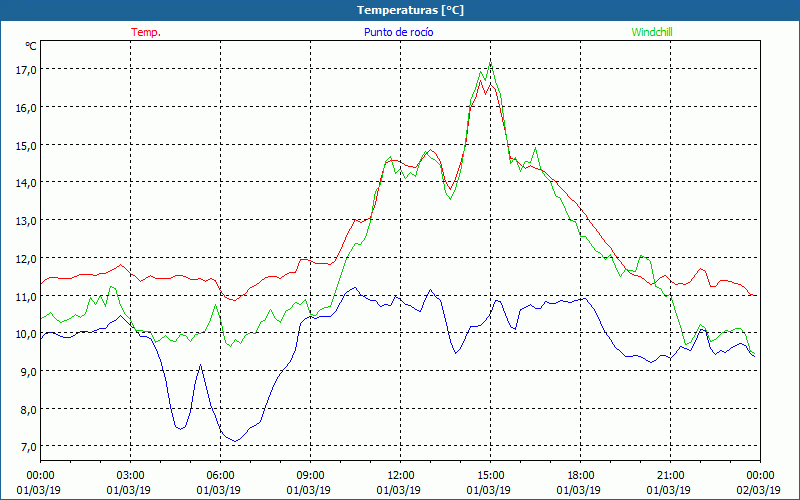
Task: Click the 15:00 time axis label
Action: click(490, 476)
